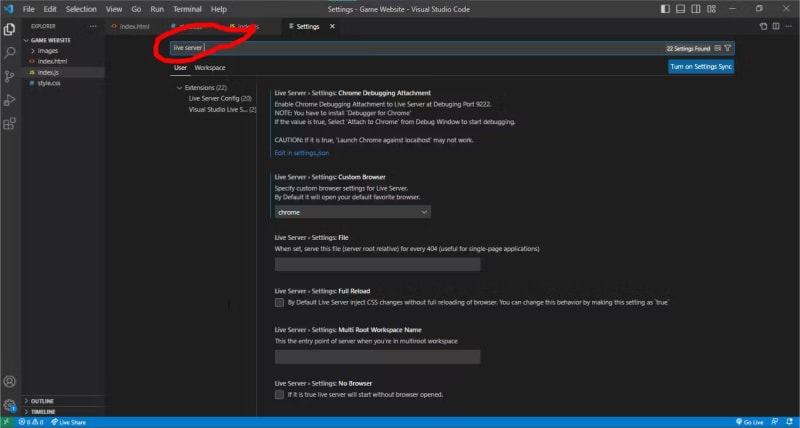Click the Open Settings (JSON) icon
Viewport: 800px width, 428px height.
coord(763,26)
